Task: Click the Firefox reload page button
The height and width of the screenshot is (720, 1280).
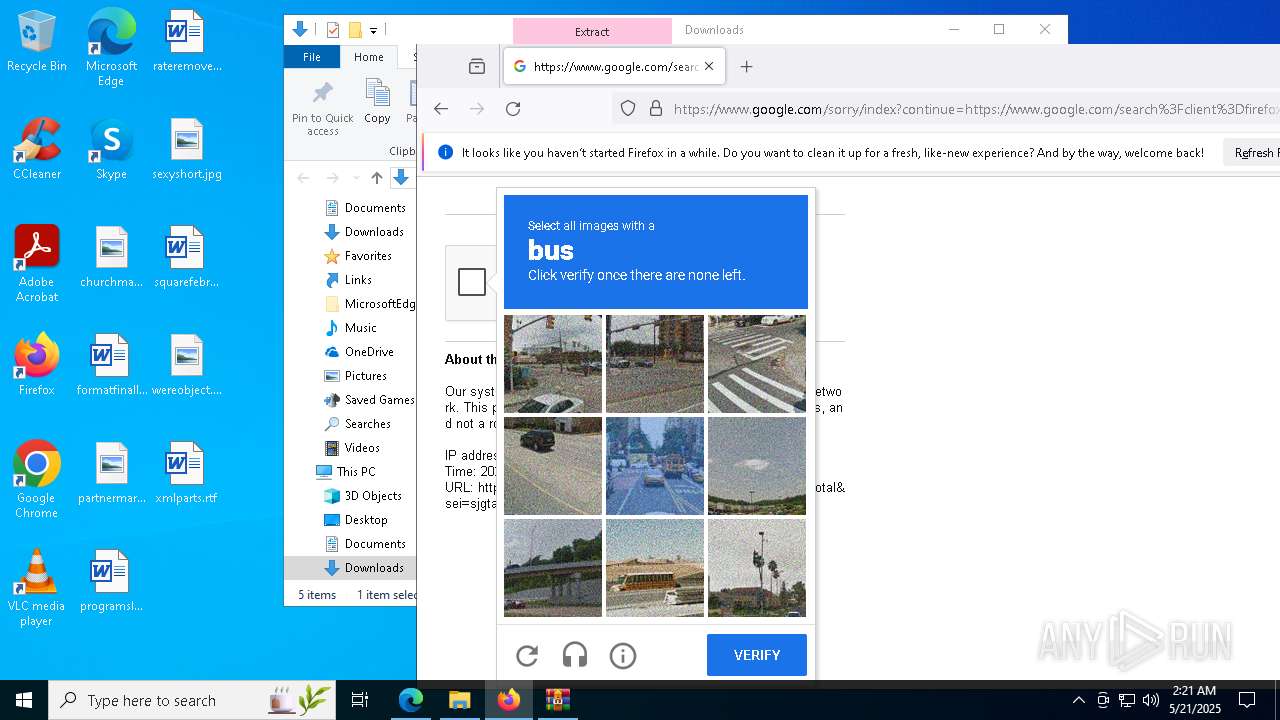Action: point(513,109)
